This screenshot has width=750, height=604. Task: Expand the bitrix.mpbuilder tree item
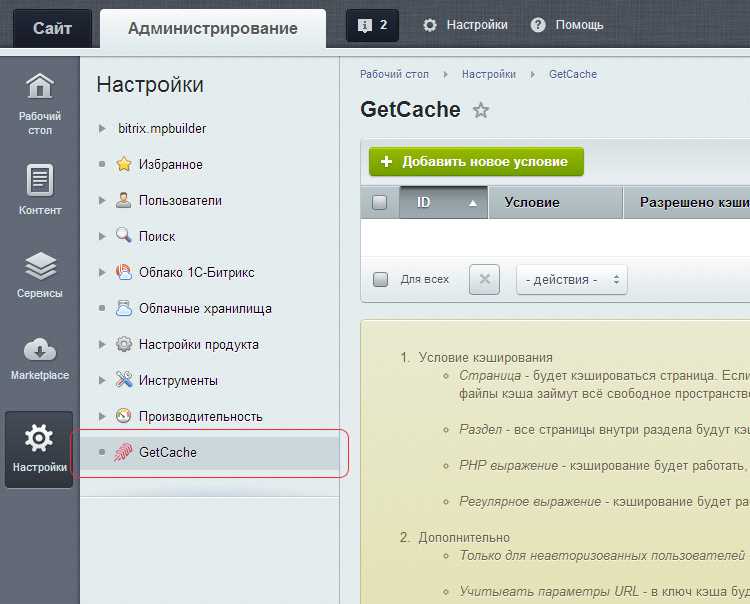[102, 129]
